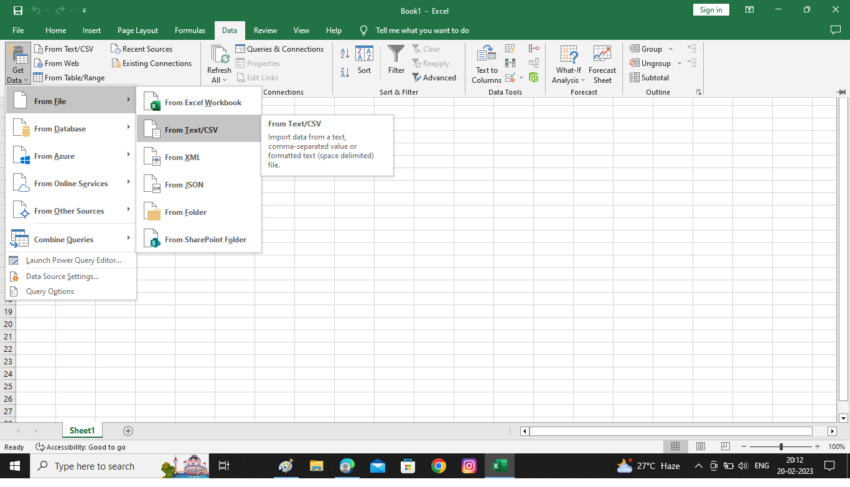Choose From Folder
The height and width of the screenshot is (487, 850).
199,212
